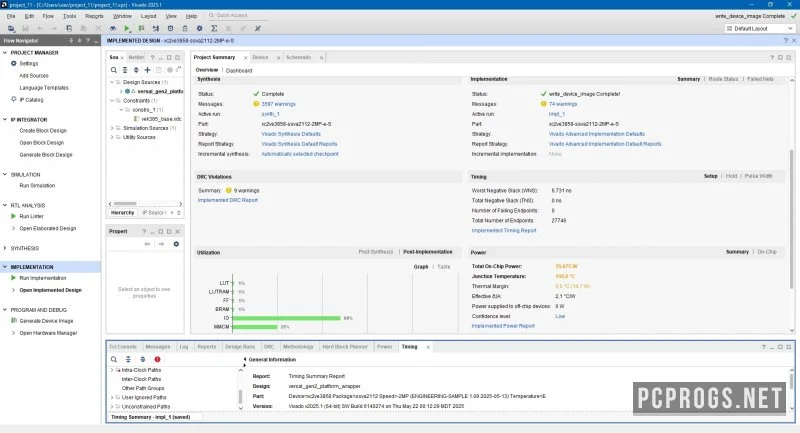Search in the Timing panel
The image size is (800, 433).
pos(114,360)
